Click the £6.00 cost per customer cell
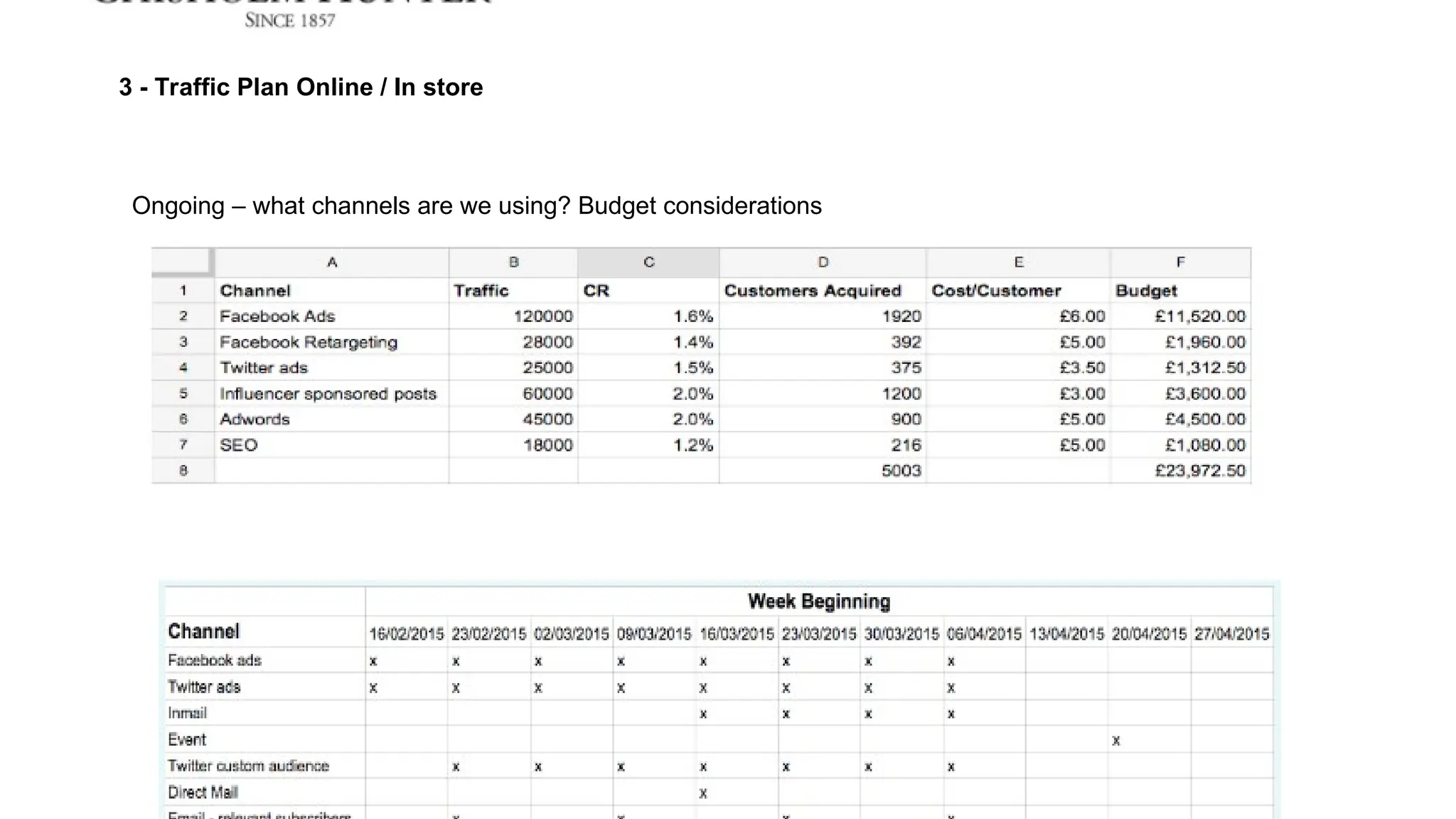Screen dimensions: 1456x819 (1018, 316)
